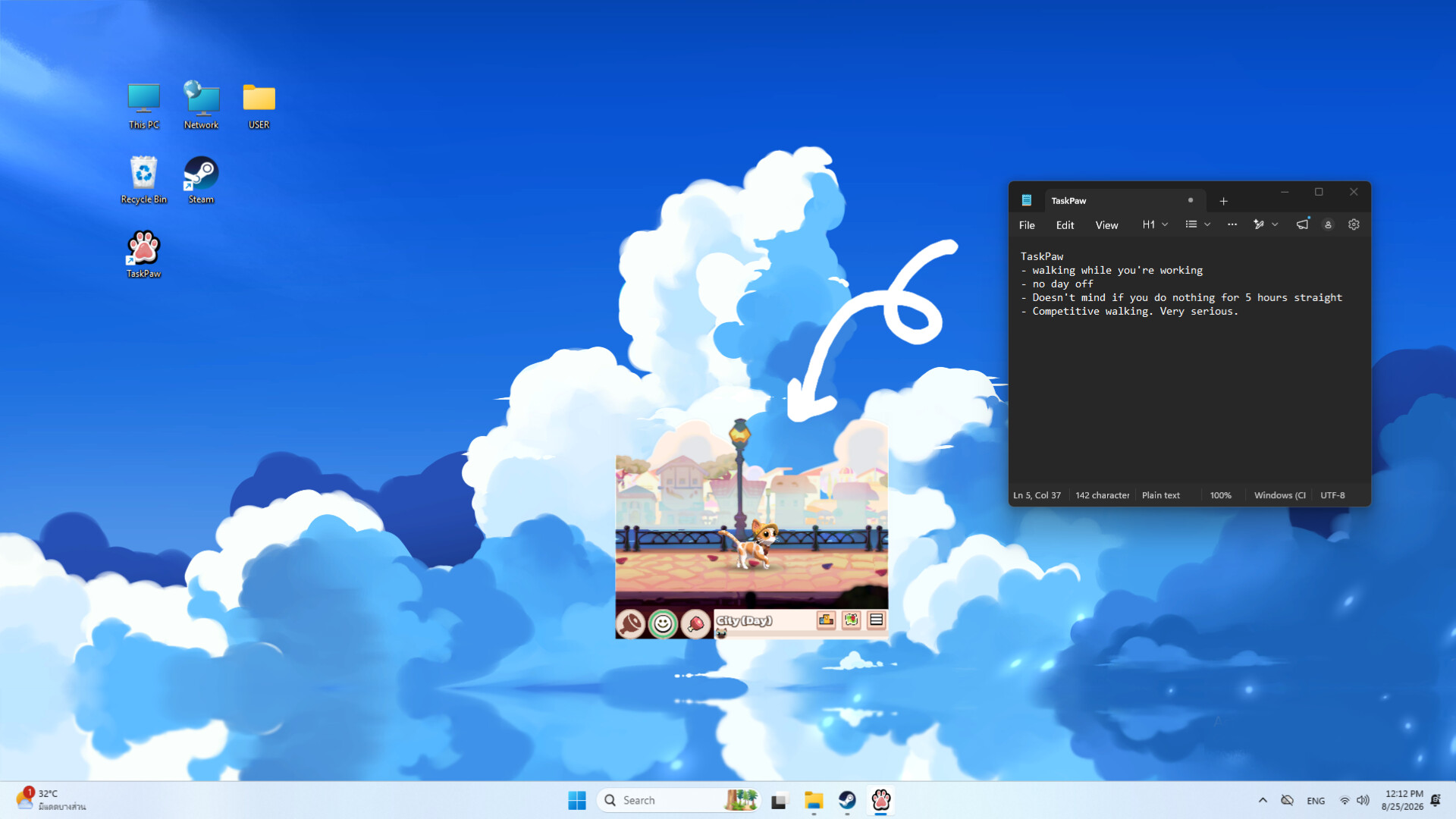Image resolution: width=1456 pixels, height=819 pixels.
Task: Click the Notepad app icon in title bar
Action: [1026, 200]
